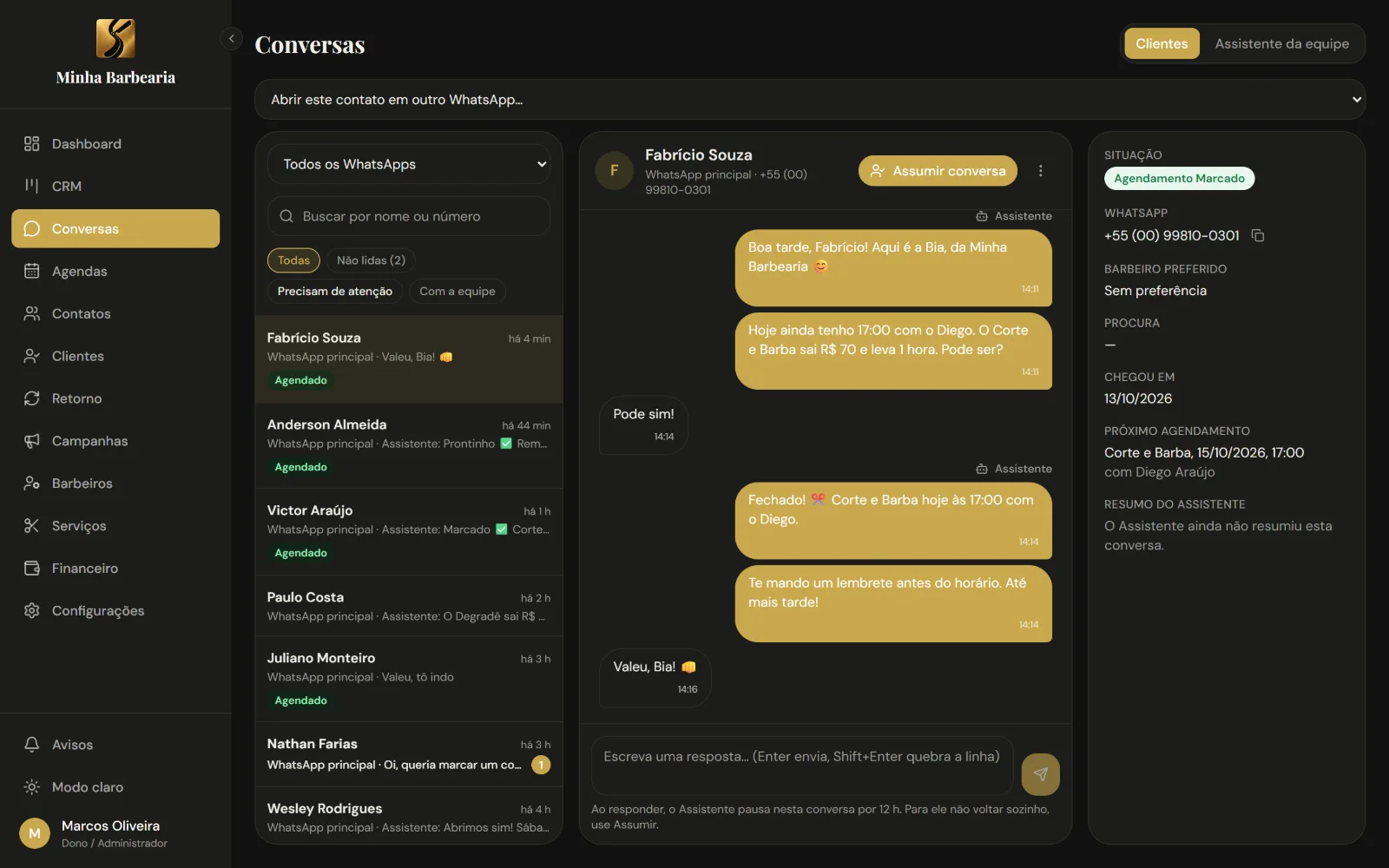
Task: Switch to Modo claro
Action: coord(115,787)
